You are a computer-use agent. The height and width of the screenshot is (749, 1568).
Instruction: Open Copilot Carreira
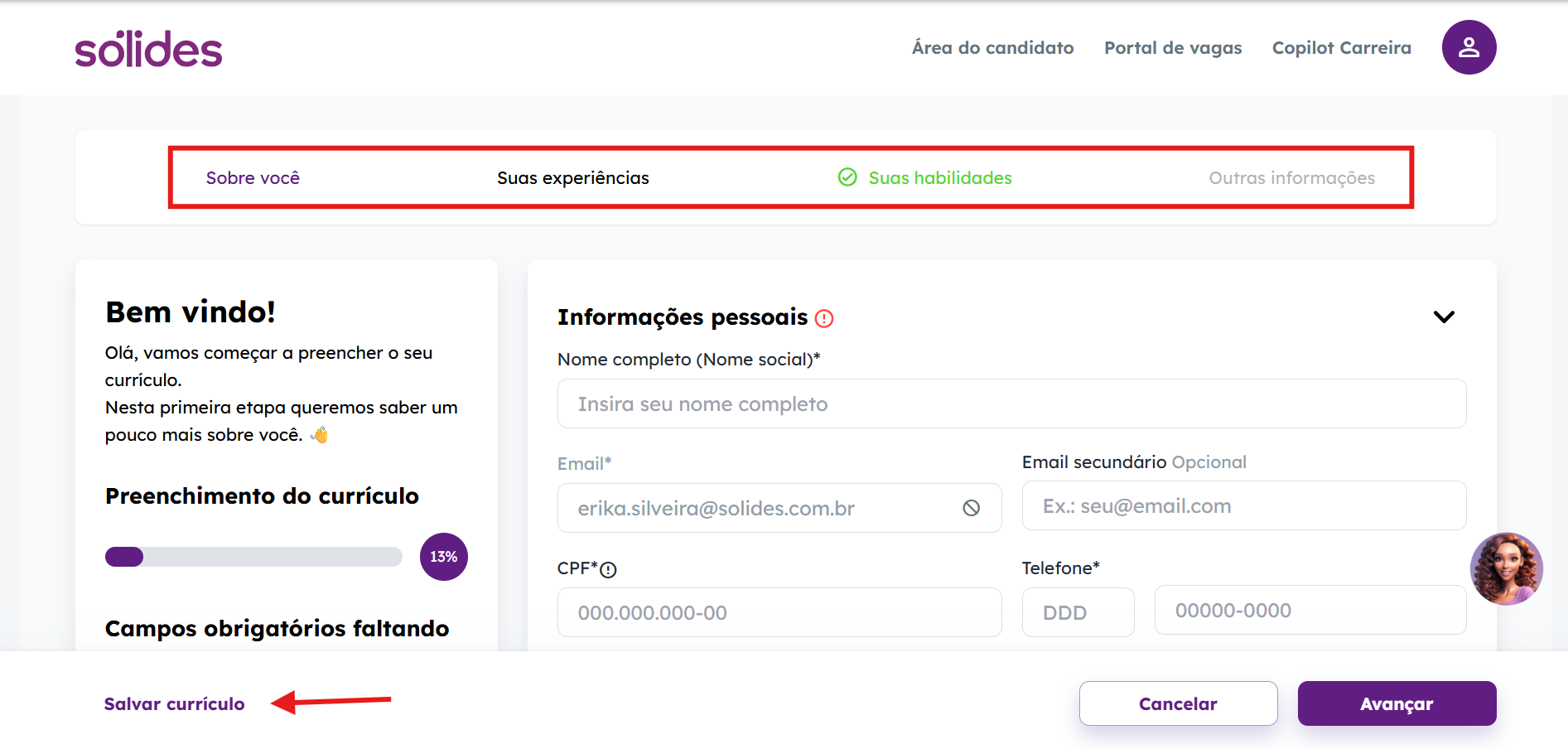[x=1341, y=48]
